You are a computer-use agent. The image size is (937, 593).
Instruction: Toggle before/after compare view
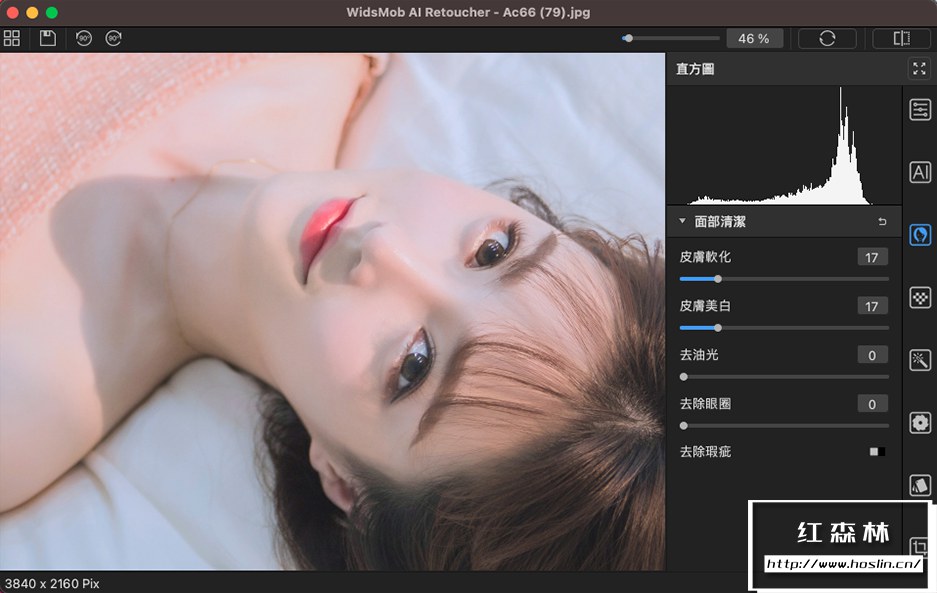(902, 38)
